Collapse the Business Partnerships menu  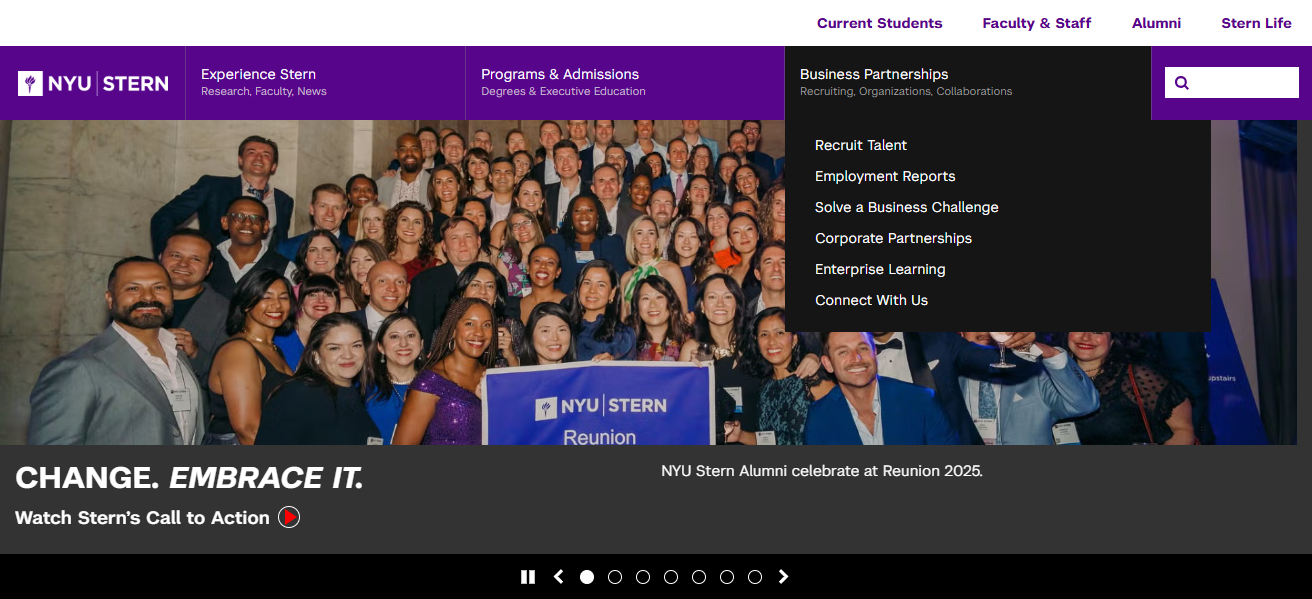coord(967,83)
